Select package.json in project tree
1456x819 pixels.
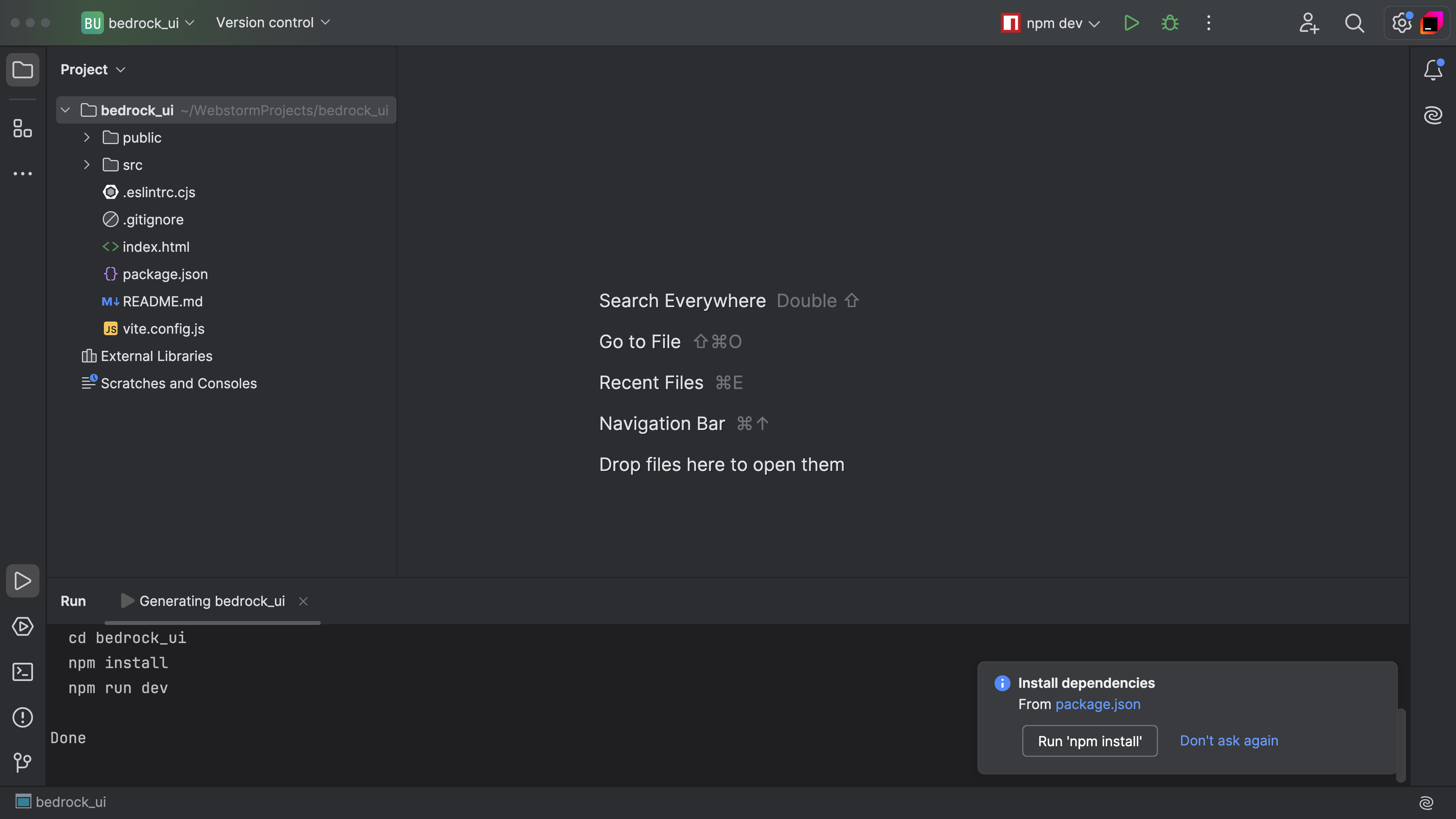tap(165, 274)
